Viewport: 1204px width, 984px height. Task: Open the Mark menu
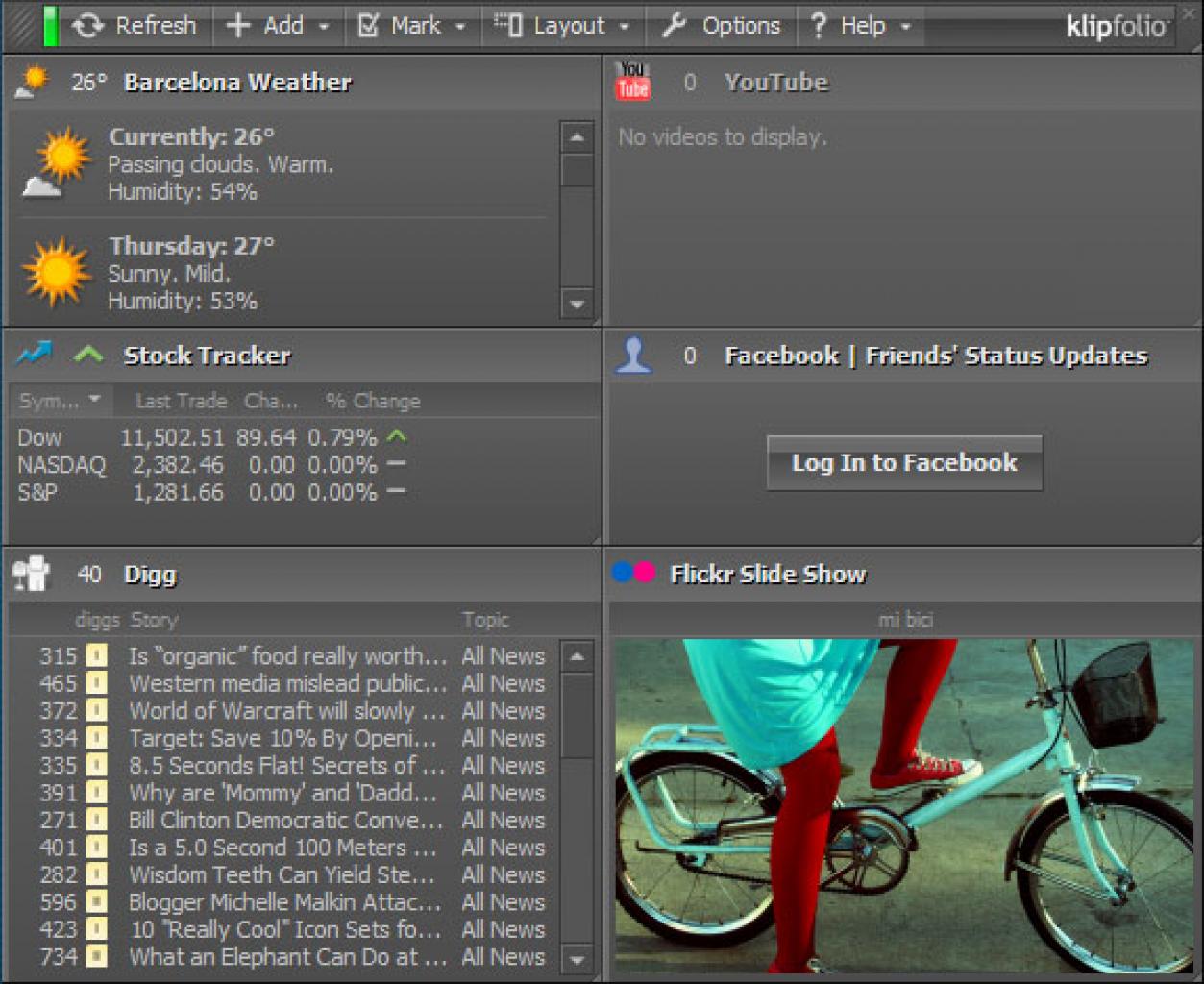[411, 26]
